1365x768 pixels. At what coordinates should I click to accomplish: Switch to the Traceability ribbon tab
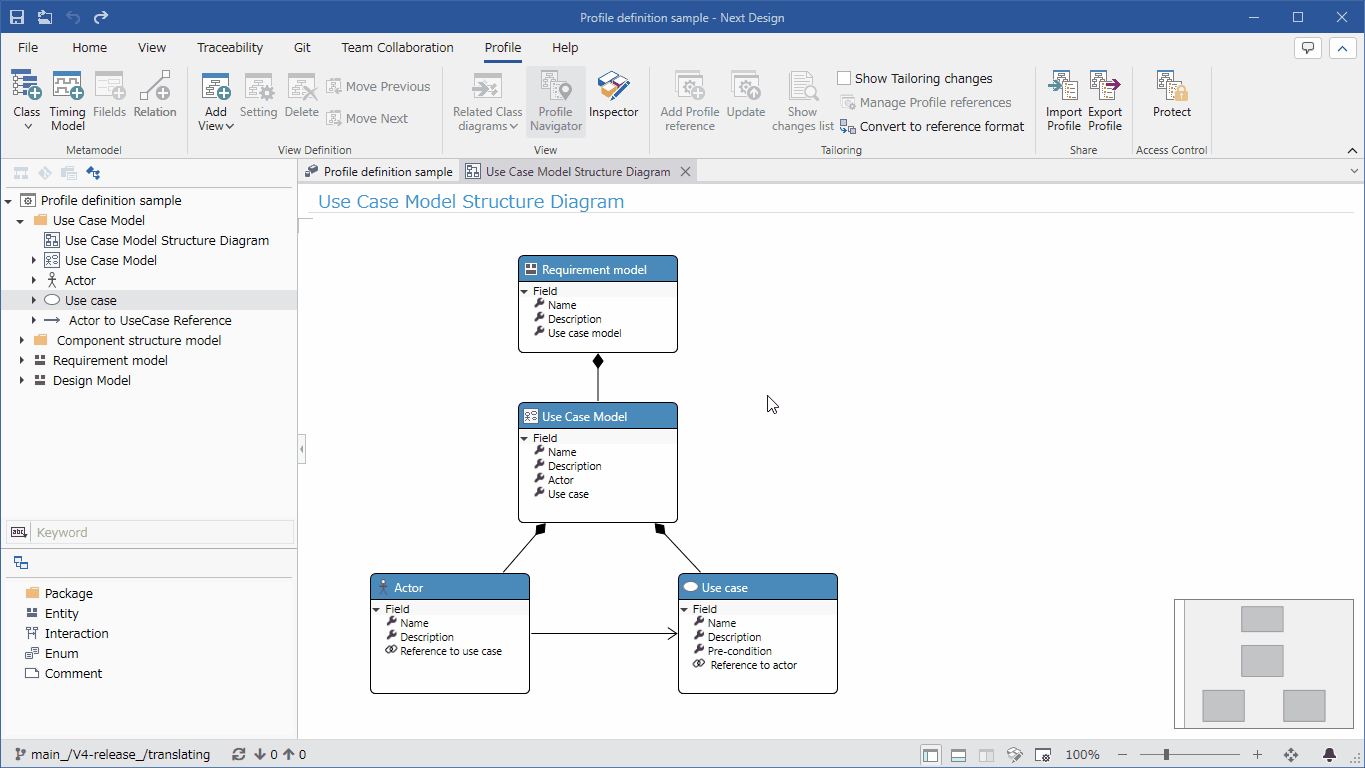[230, 47]
